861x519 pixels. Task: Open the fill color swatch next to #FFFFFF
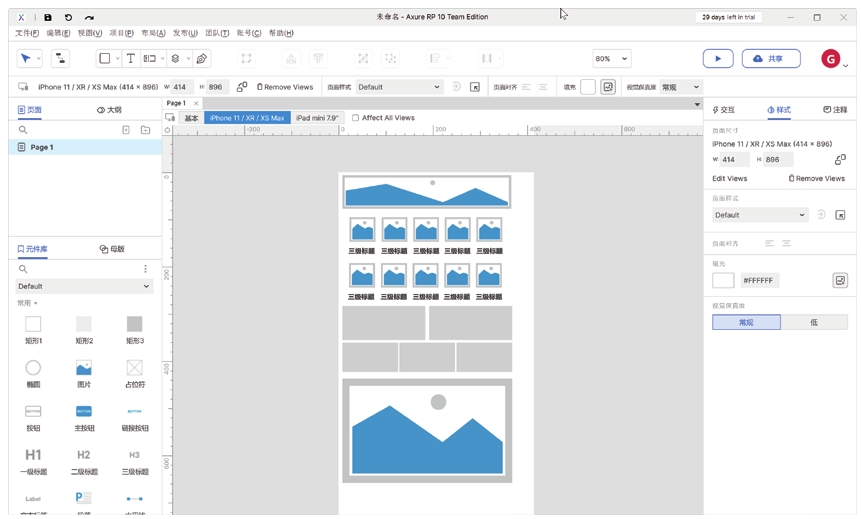(723, 281)
